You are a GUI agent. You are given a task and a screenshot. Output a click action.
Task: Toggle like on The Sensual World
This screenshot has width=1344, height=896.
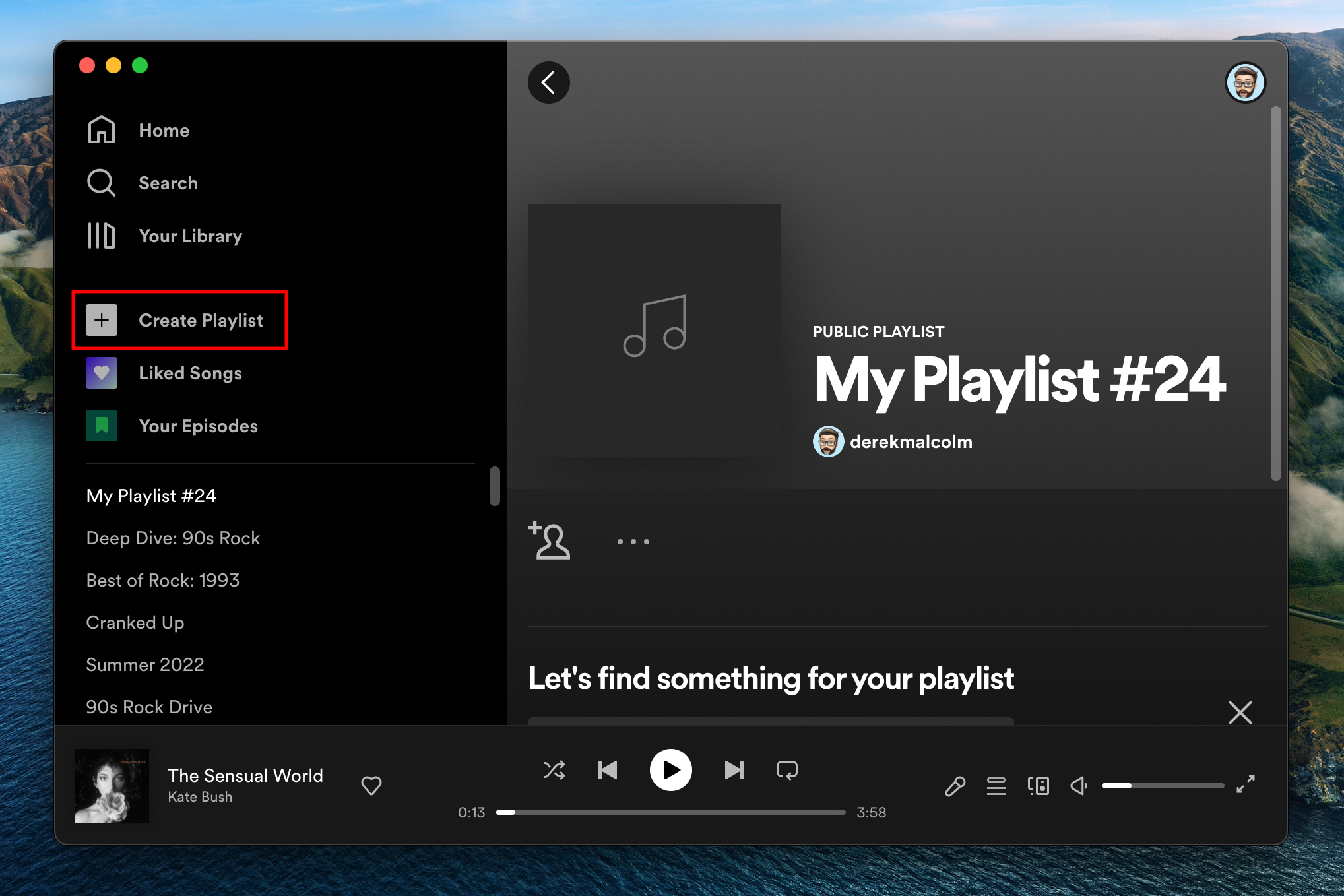371,785
